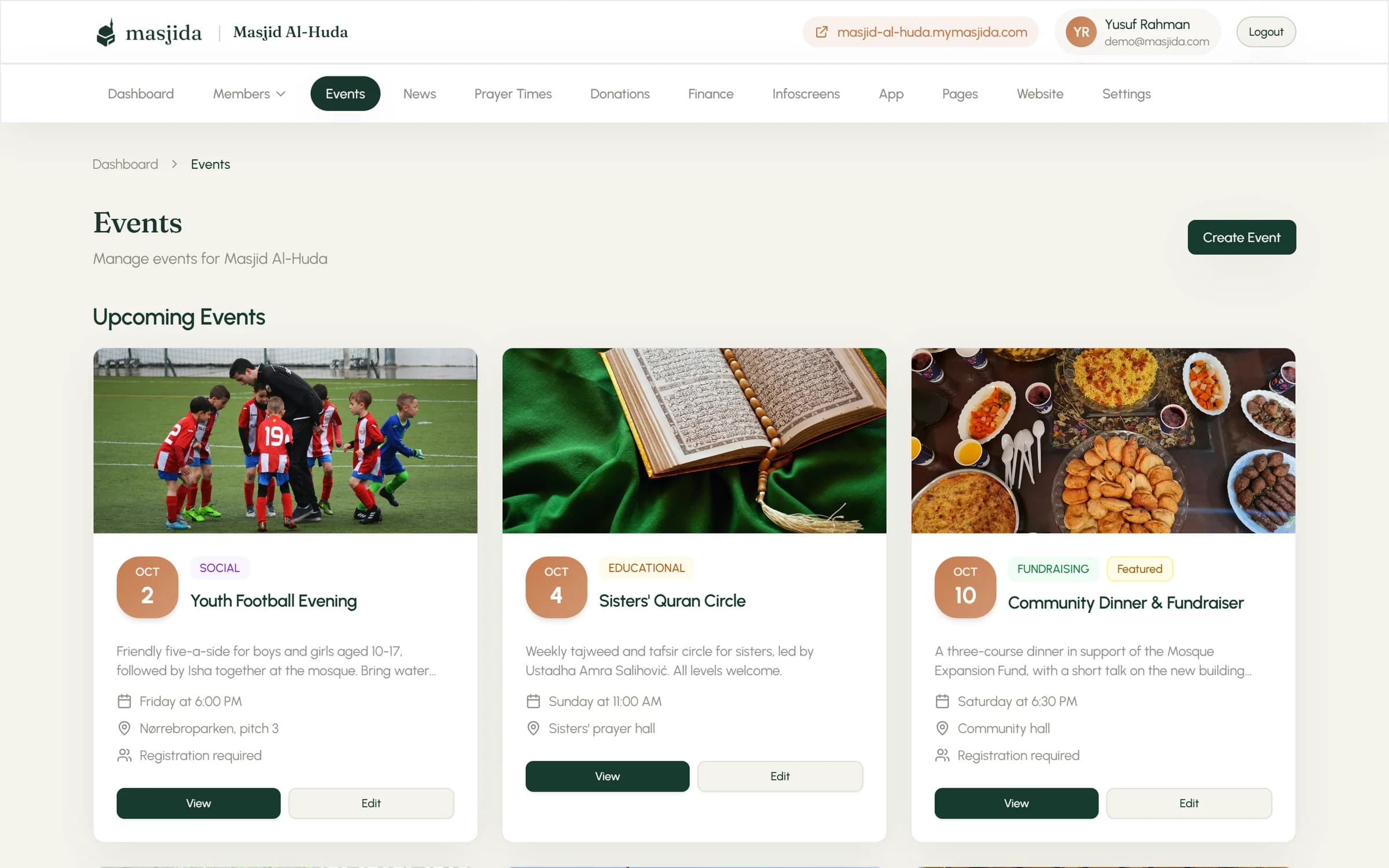Click calendar icon next to Sunday at 11:00 AM
The width and height of the screenshot is (1389, 868).
click(533, 701)
